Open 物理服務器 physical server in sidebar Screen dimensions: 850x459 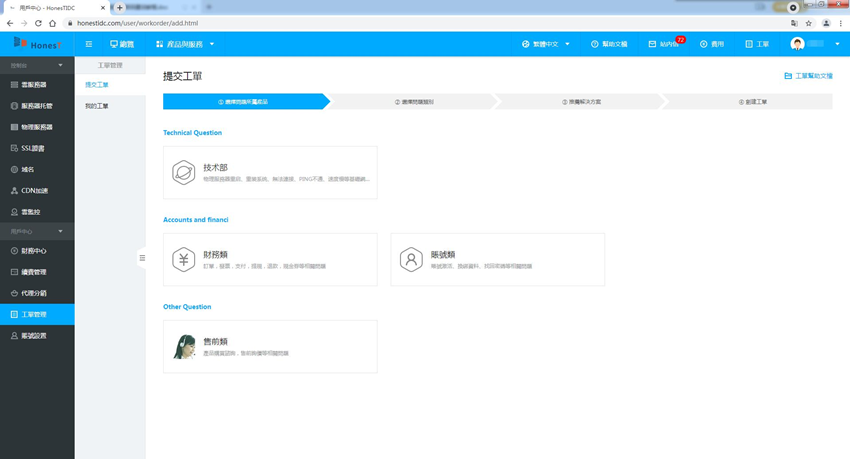[x=37, y=127]
